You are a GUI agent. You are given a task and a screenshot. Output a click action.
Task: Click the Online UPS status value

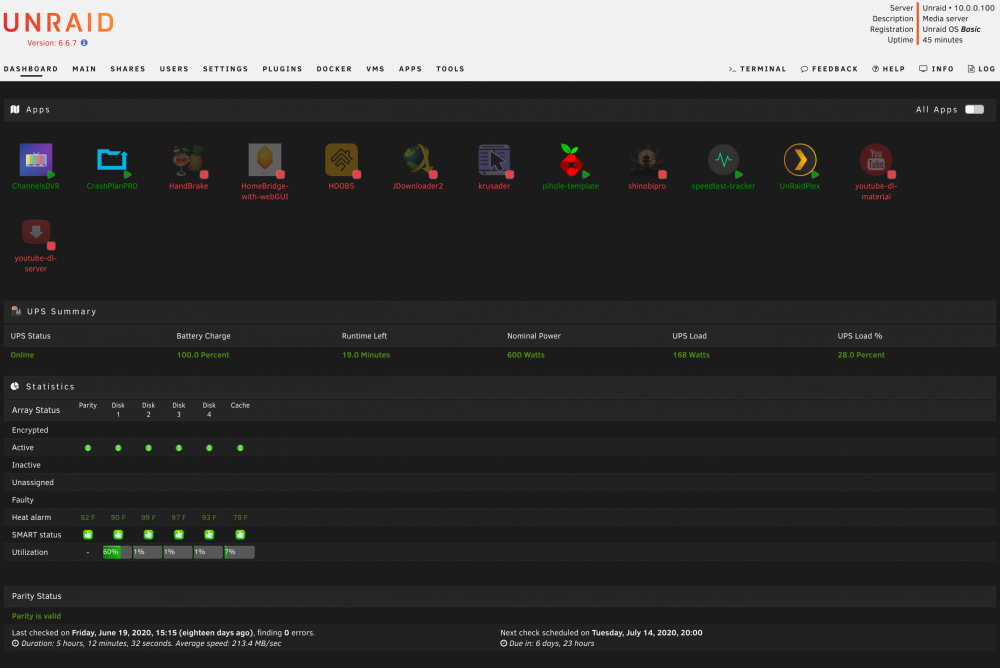(22, 355)
